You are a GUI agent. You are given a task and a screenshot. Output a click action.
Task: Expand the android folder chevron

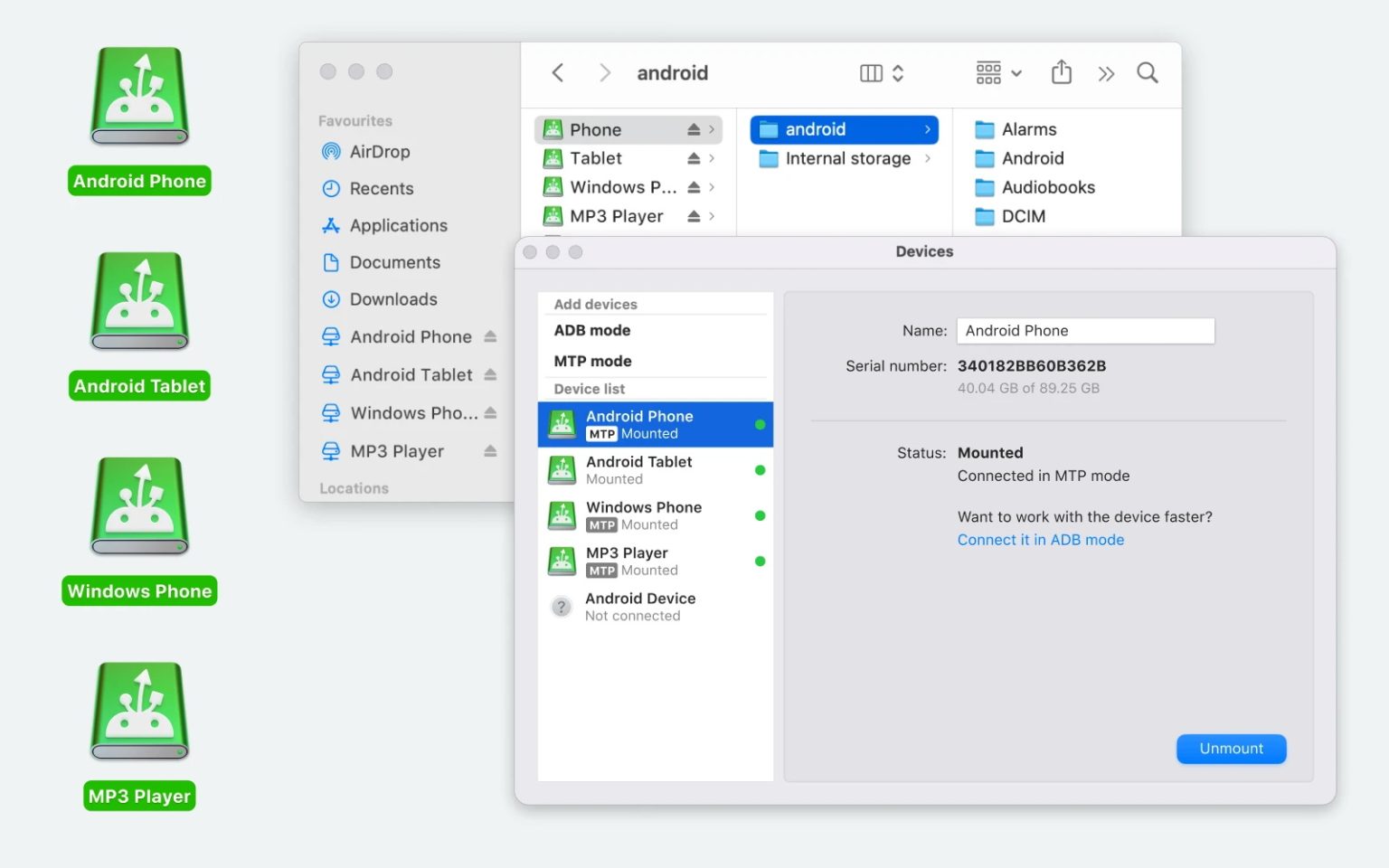927,129
